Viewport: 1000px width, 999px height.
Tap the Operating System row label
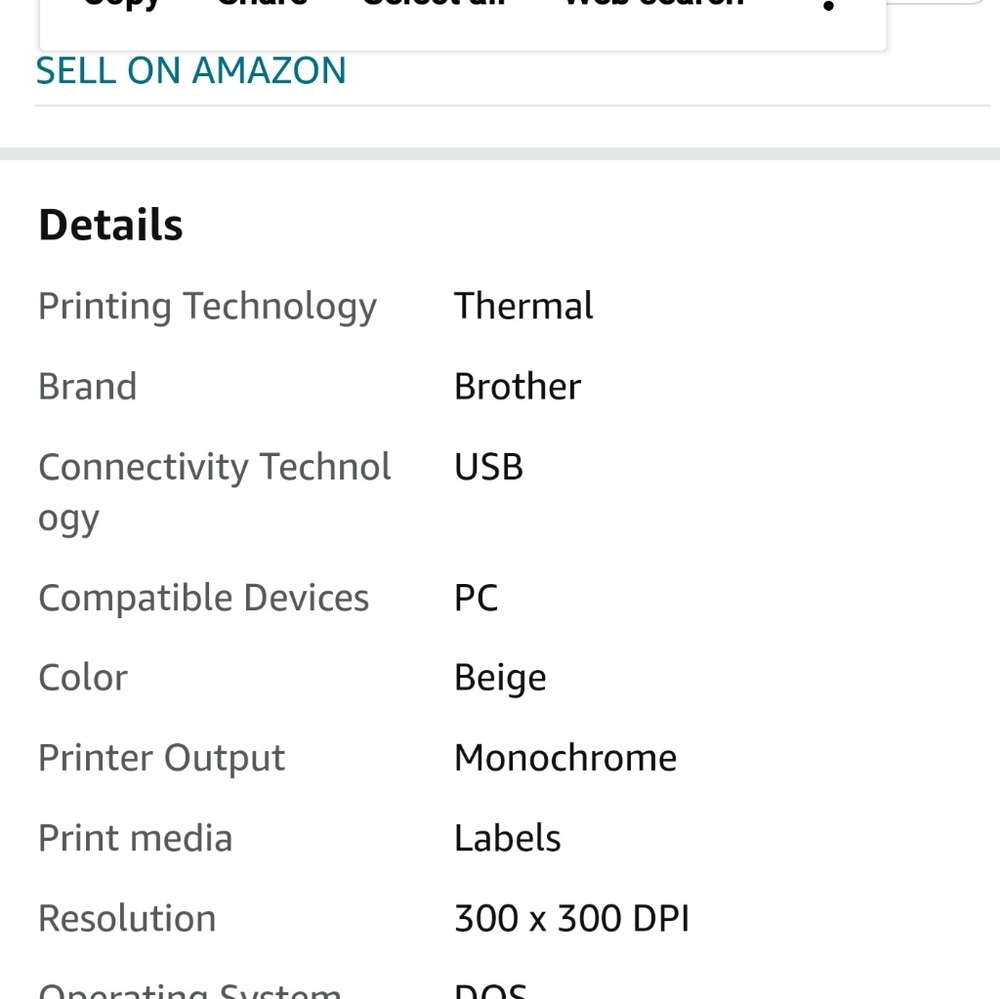click(189, 990)
